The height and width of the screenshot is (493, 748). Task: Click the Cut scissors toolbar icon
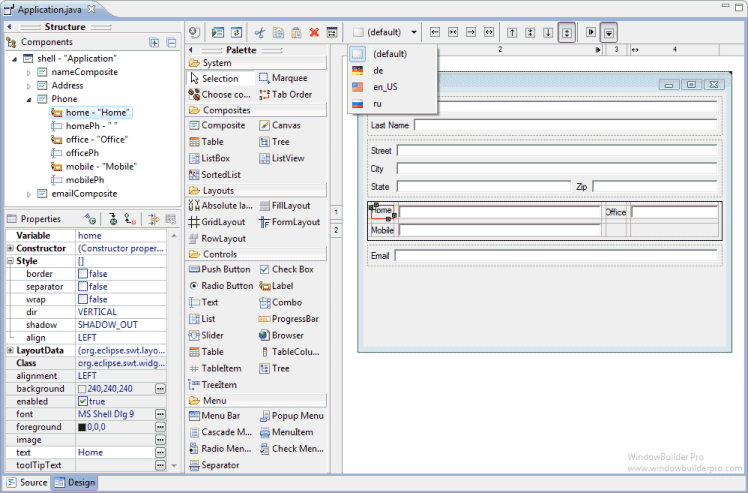coord(261,32)
